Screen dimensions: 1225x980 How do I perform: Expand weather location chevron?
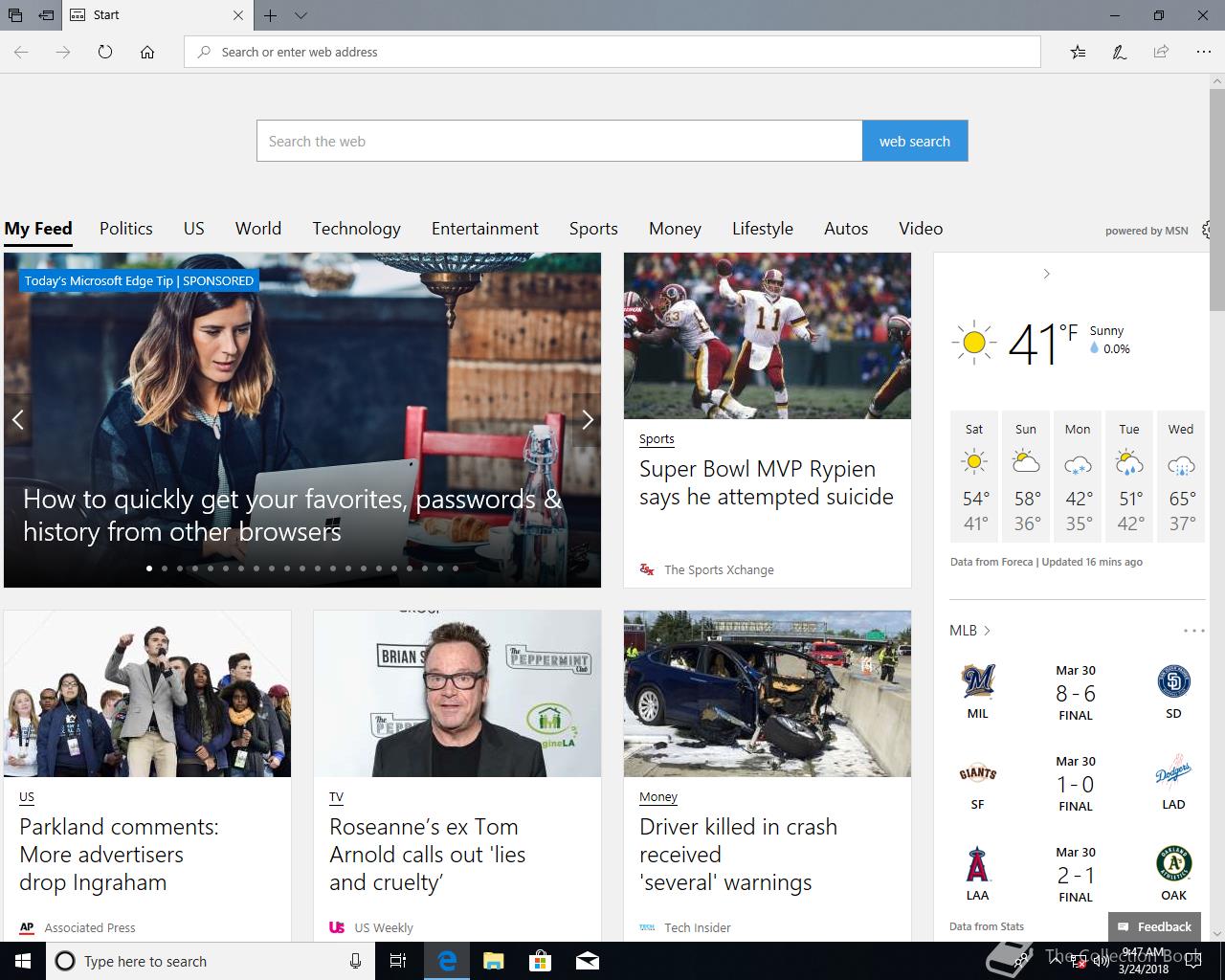point(1046,274)
